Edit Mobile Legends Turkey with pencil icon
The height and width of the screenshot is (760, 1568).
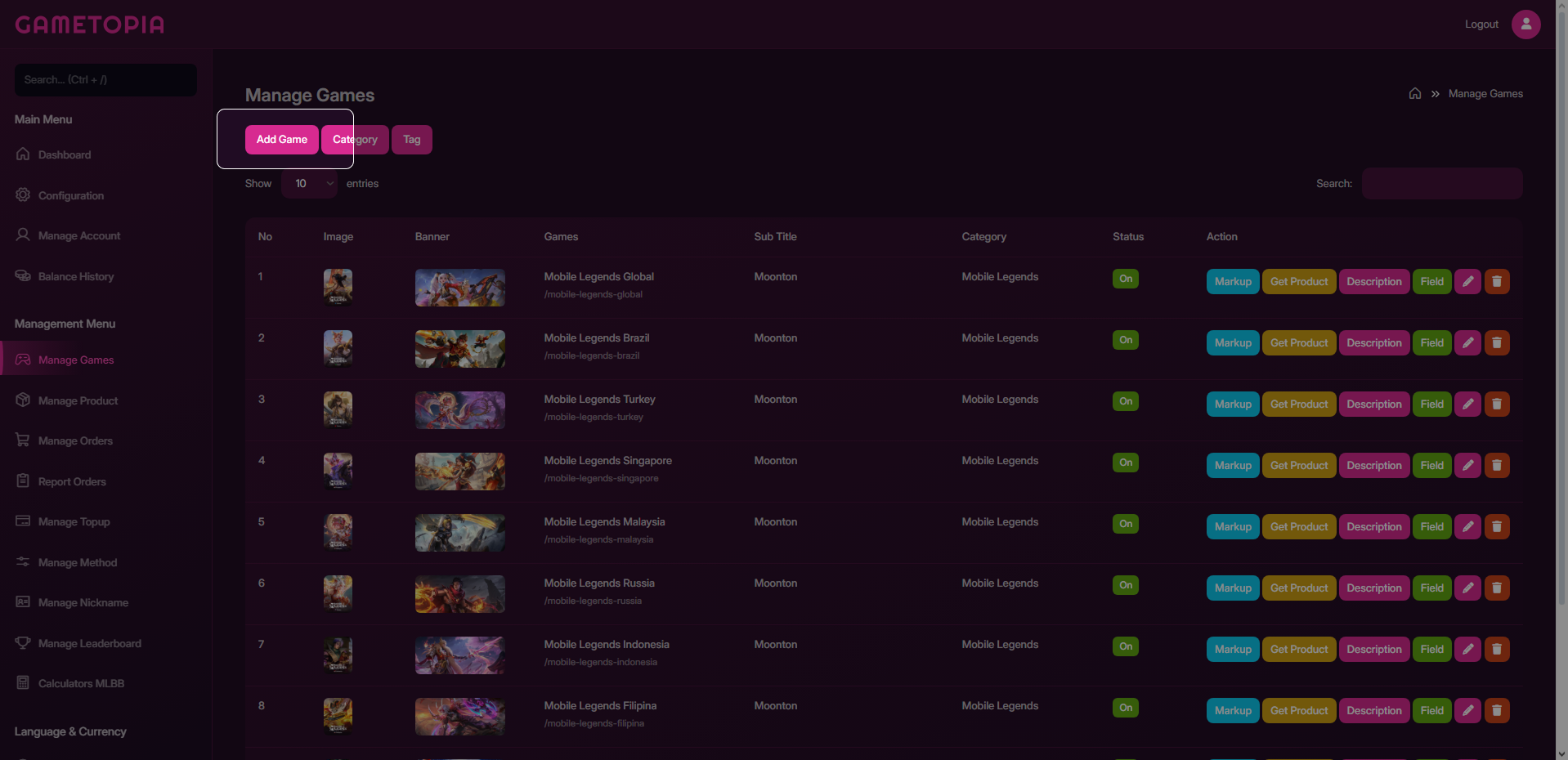tap(1467, 405)
